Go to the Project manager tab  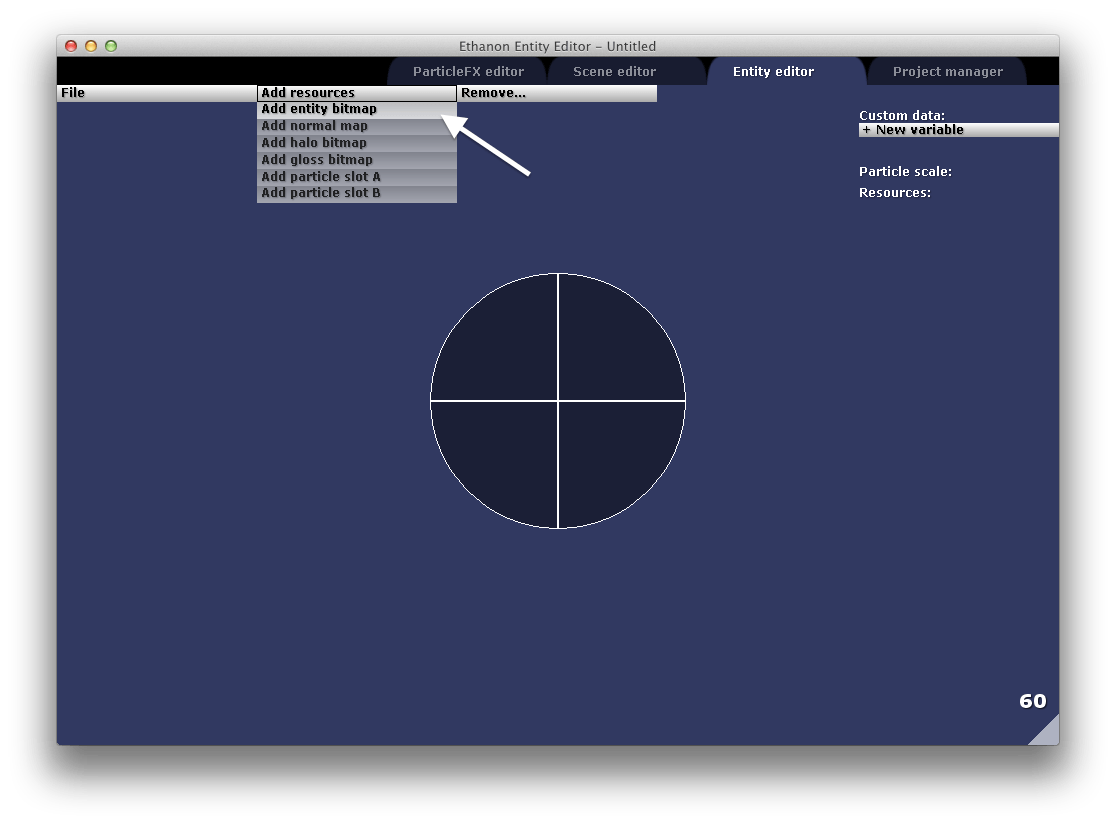click(947, 72)
